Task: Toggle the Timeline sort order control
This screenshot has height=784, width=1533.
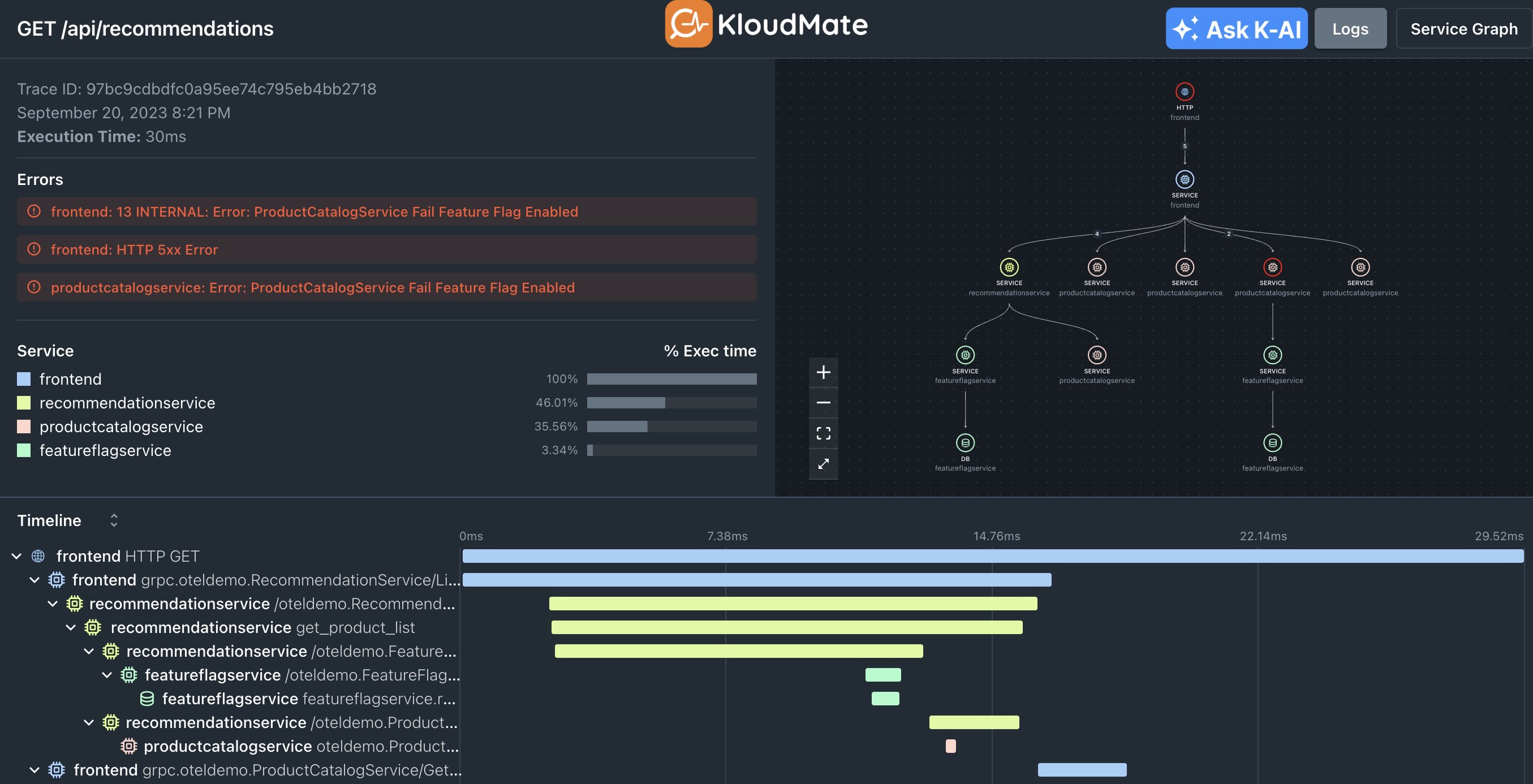Action: click(113, 520)
